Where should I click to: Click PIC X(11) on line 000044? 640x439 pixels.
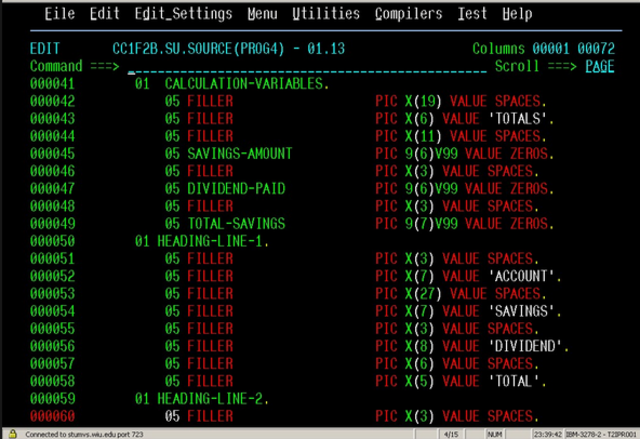[408, 136]
